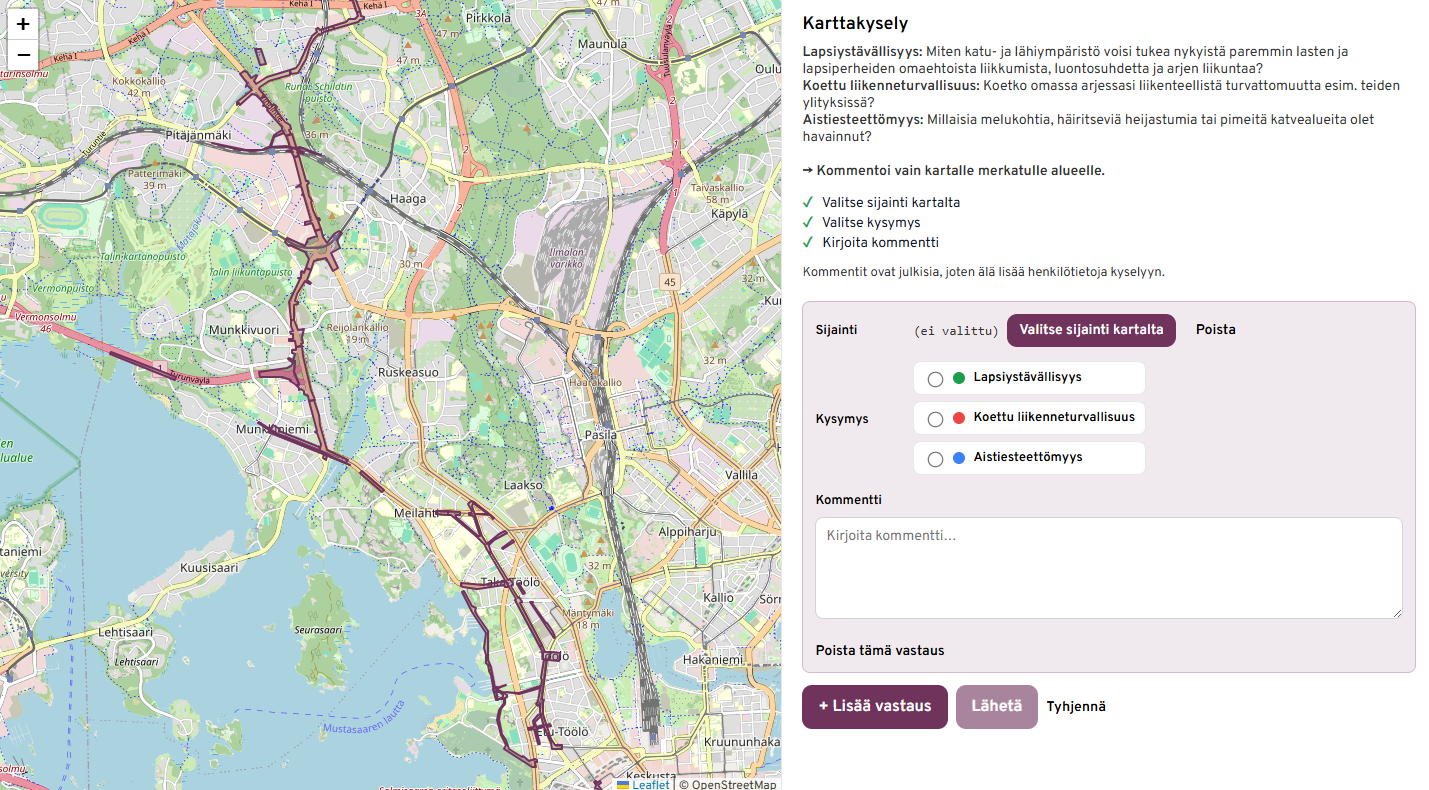Focus the Kirjoita kommentti text area
This screenshot has height=790, width=1429.
tap(1108, 568)
